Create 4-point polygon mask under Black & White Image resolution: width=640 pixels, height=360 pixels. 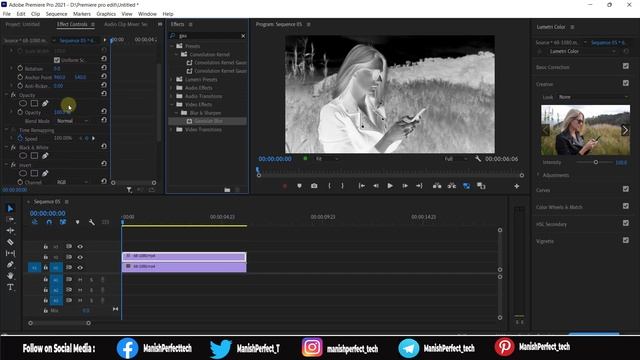click(34, 156)
